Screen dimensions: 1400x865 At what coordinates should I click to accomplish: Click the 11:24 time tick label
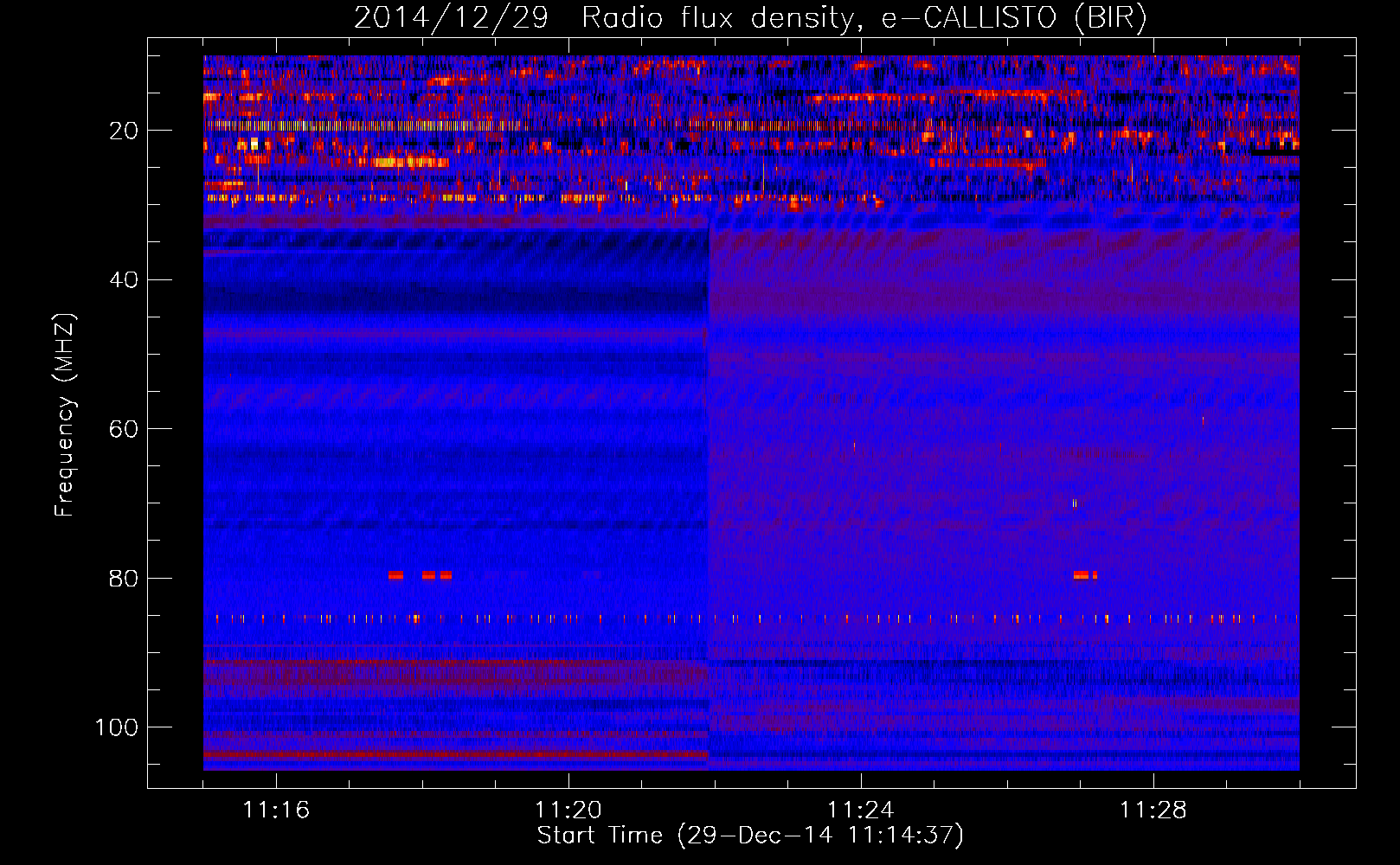click(x=861, y=811)
